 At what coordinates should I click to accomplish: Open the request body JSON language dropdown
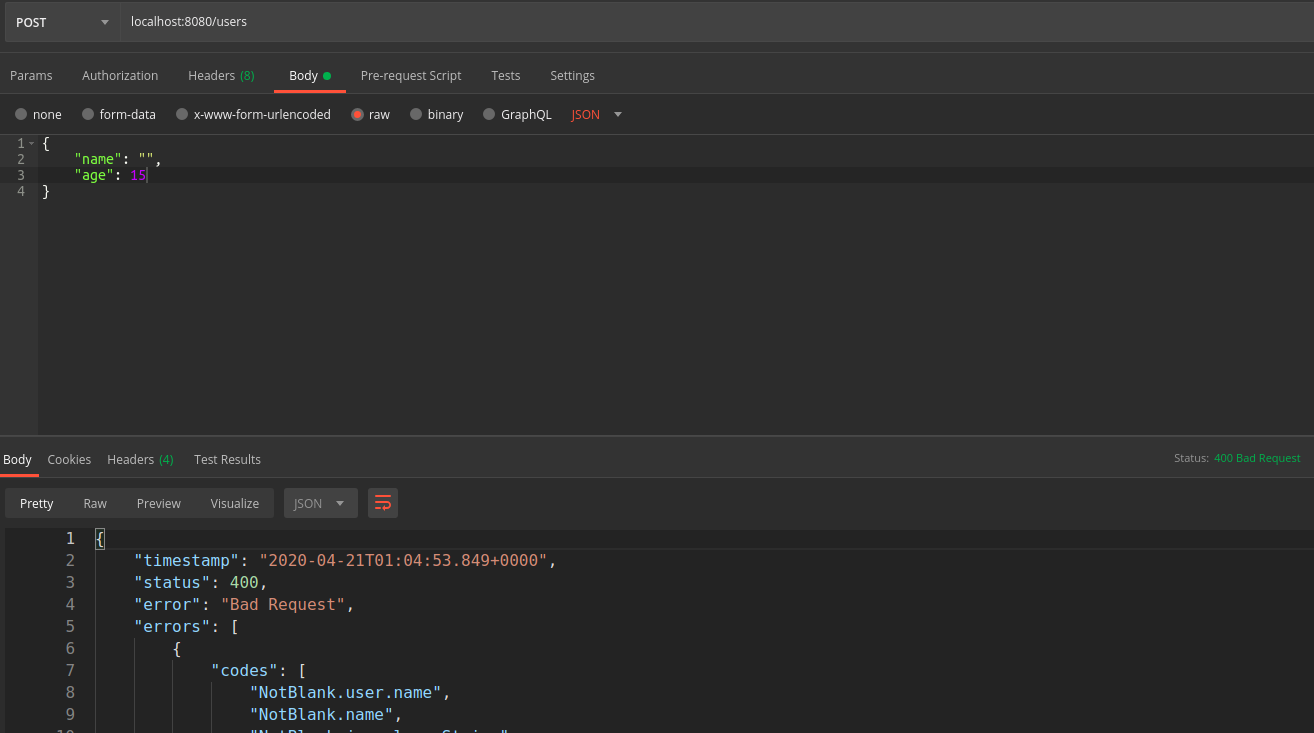595,114
